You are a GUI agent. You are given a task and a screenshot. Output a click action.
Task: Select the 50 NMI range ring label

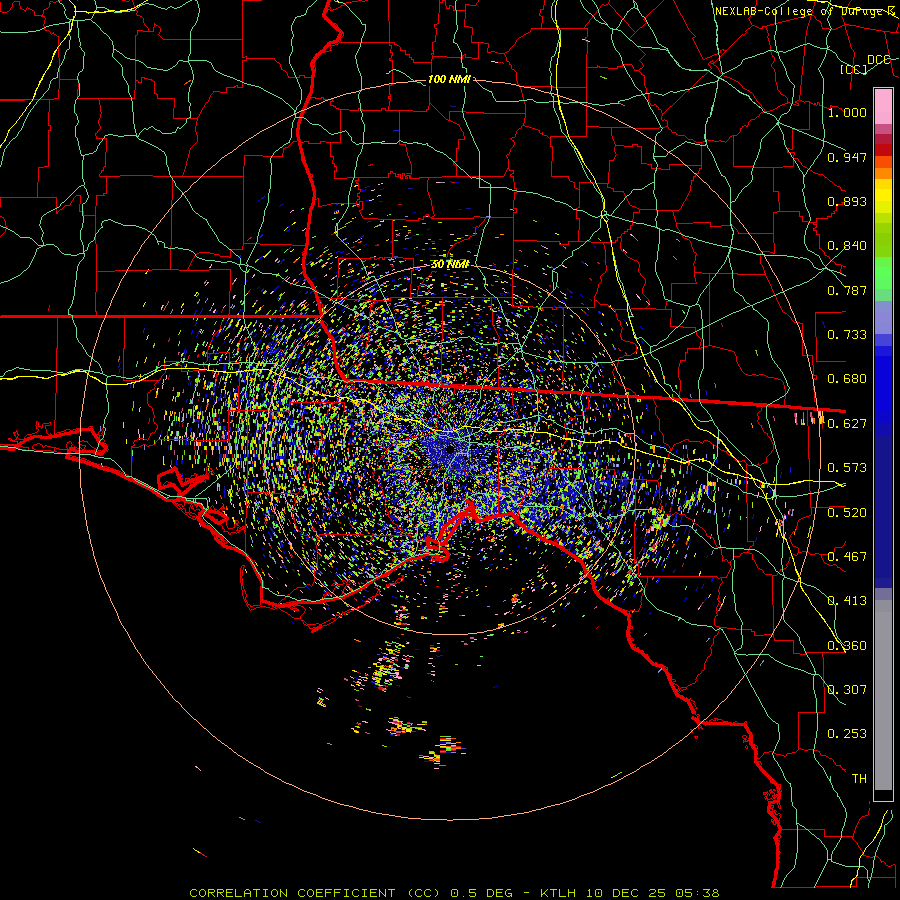click(449, 264)
